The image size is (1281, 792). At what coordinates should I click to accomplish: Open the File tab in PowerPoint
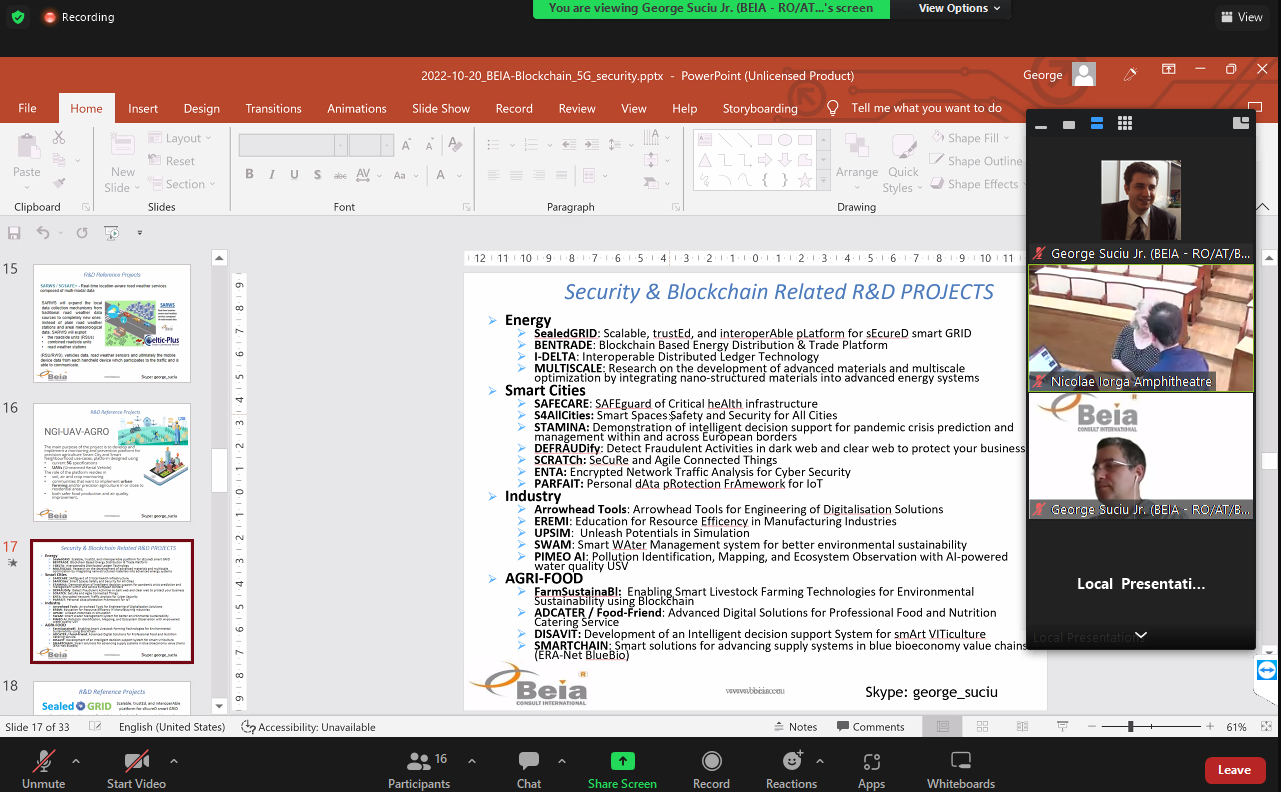click(x=27, y=108)
